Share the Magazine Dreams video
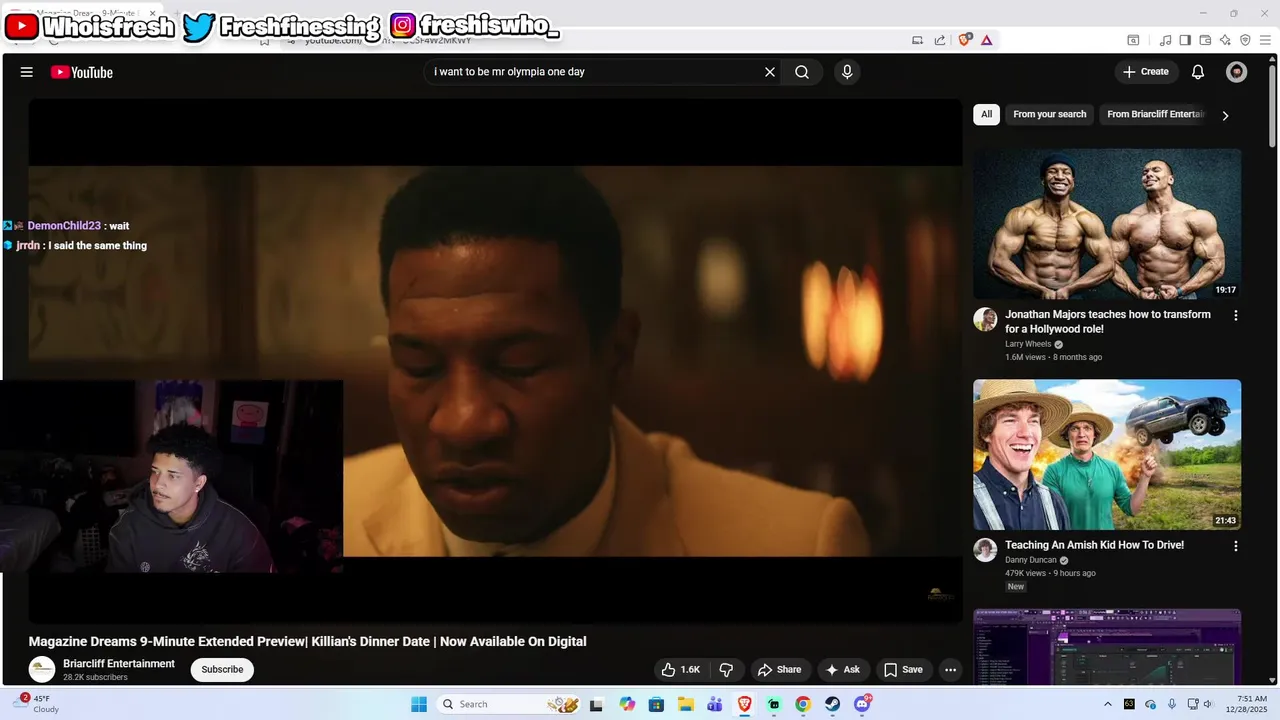Viewport: 1280px width, 720px height. pos(779,670)
